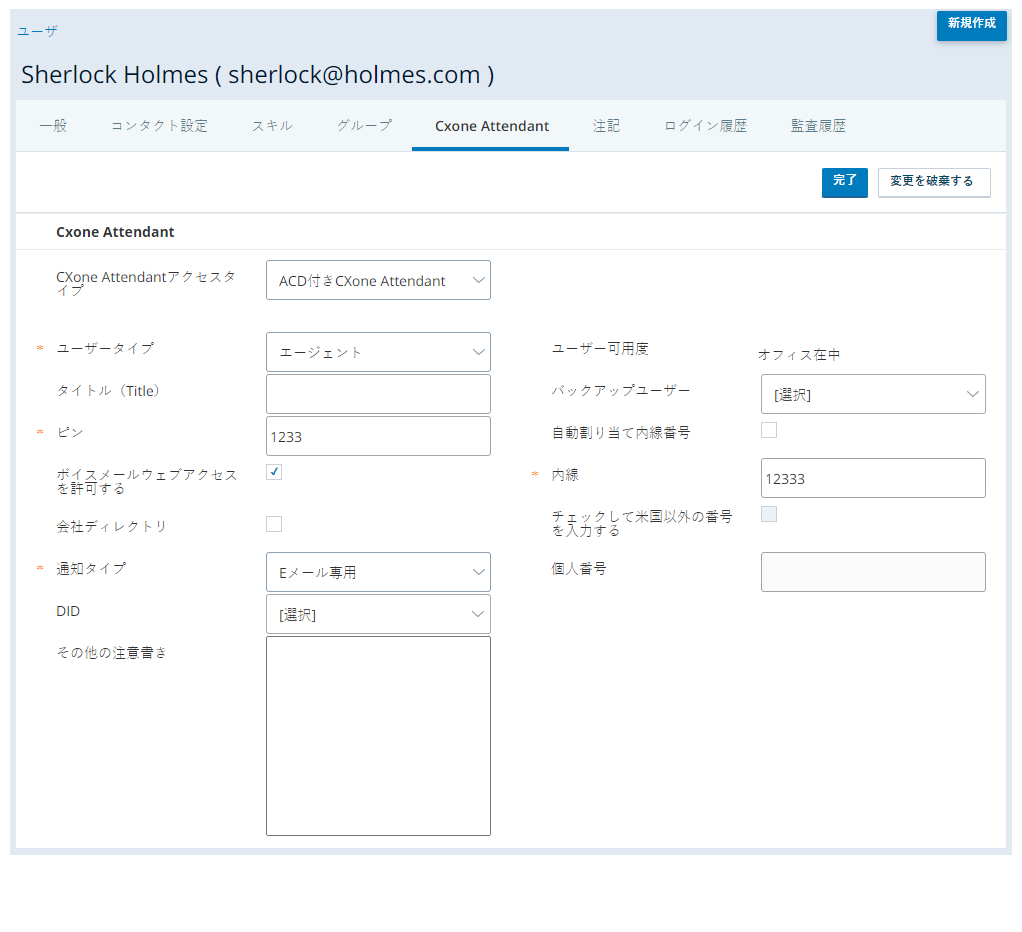The height and width of the screenshot is (932, 1022).
Task: Switch to the コンタクト設定 tab
Action: click(x=159, y=126)
